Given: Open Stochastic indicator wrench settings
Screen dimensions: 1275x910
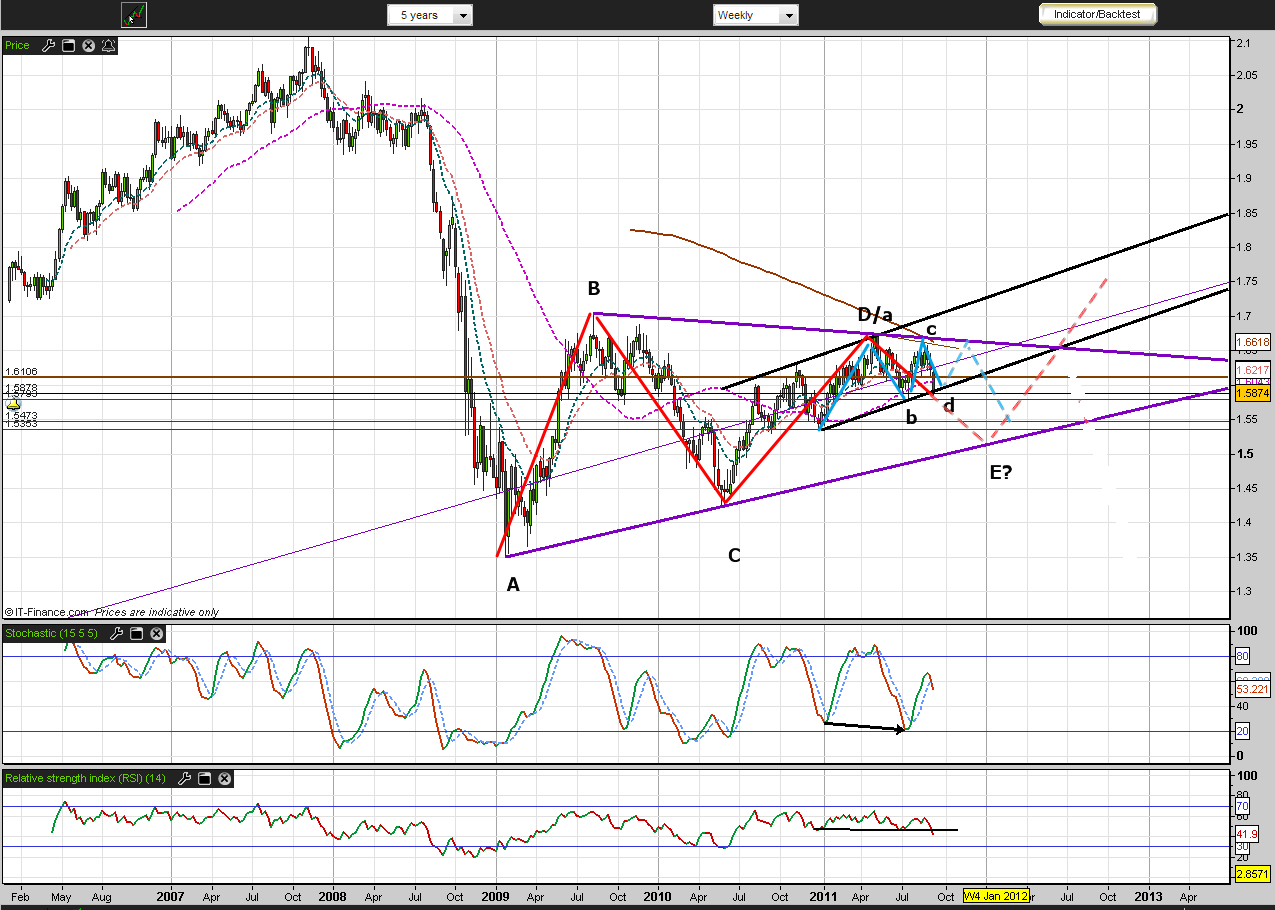Looking at the screenshot, I should pos(117,633).
